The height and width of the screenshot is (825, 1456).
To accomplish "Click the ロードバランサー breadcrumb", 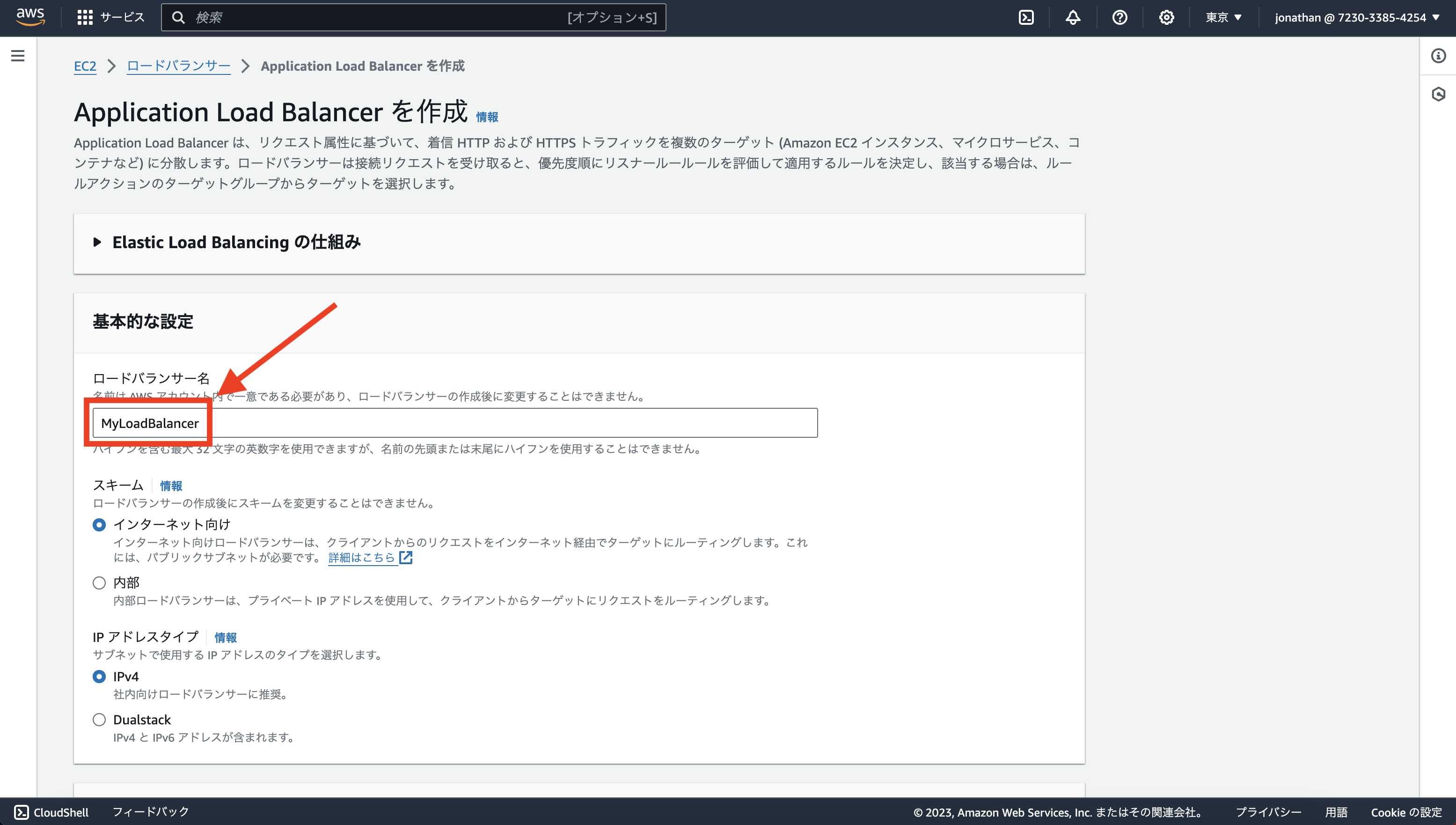I will [x=178, y=66].
